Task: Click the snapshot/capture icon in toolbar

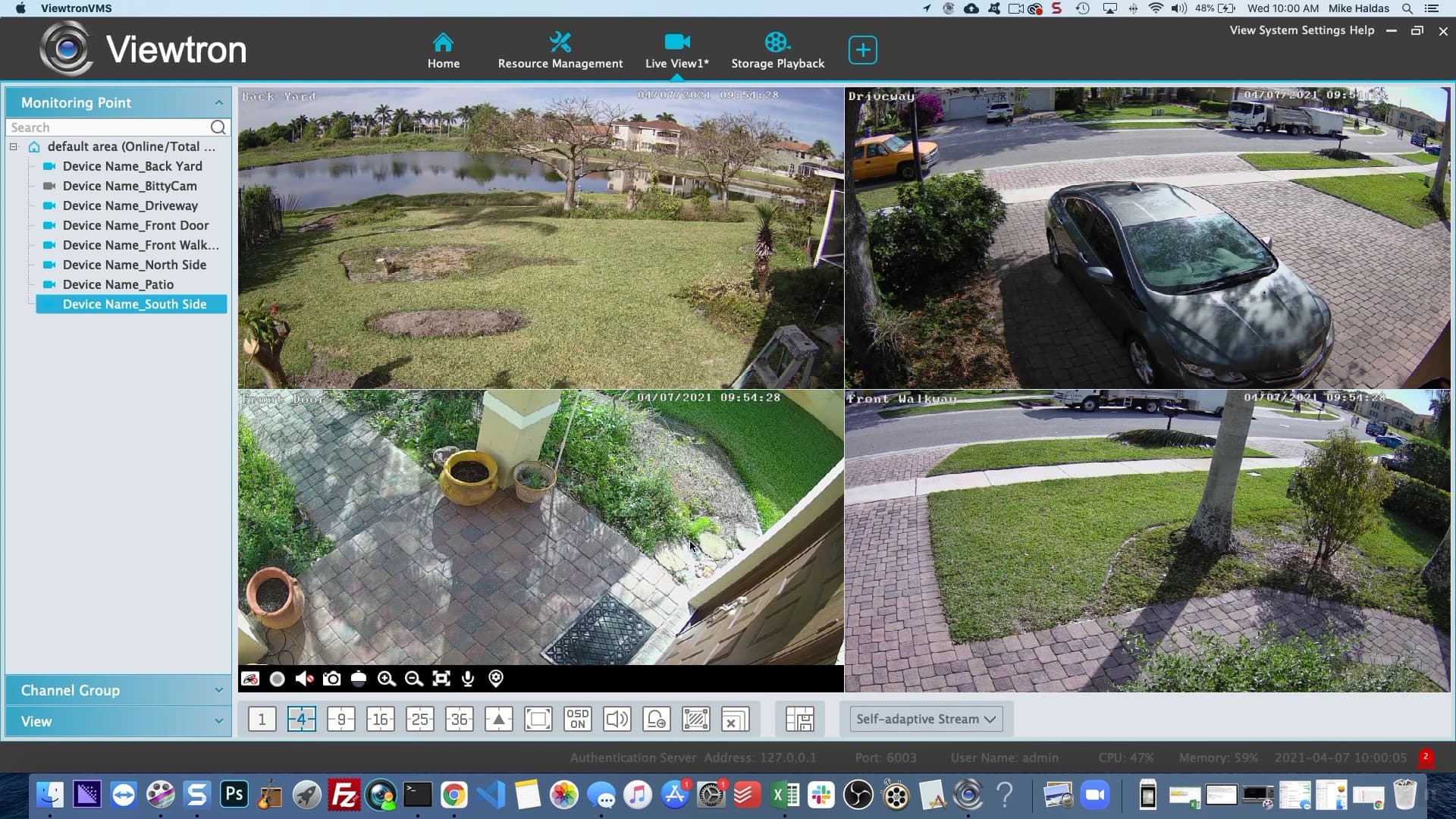Action: 332,678
